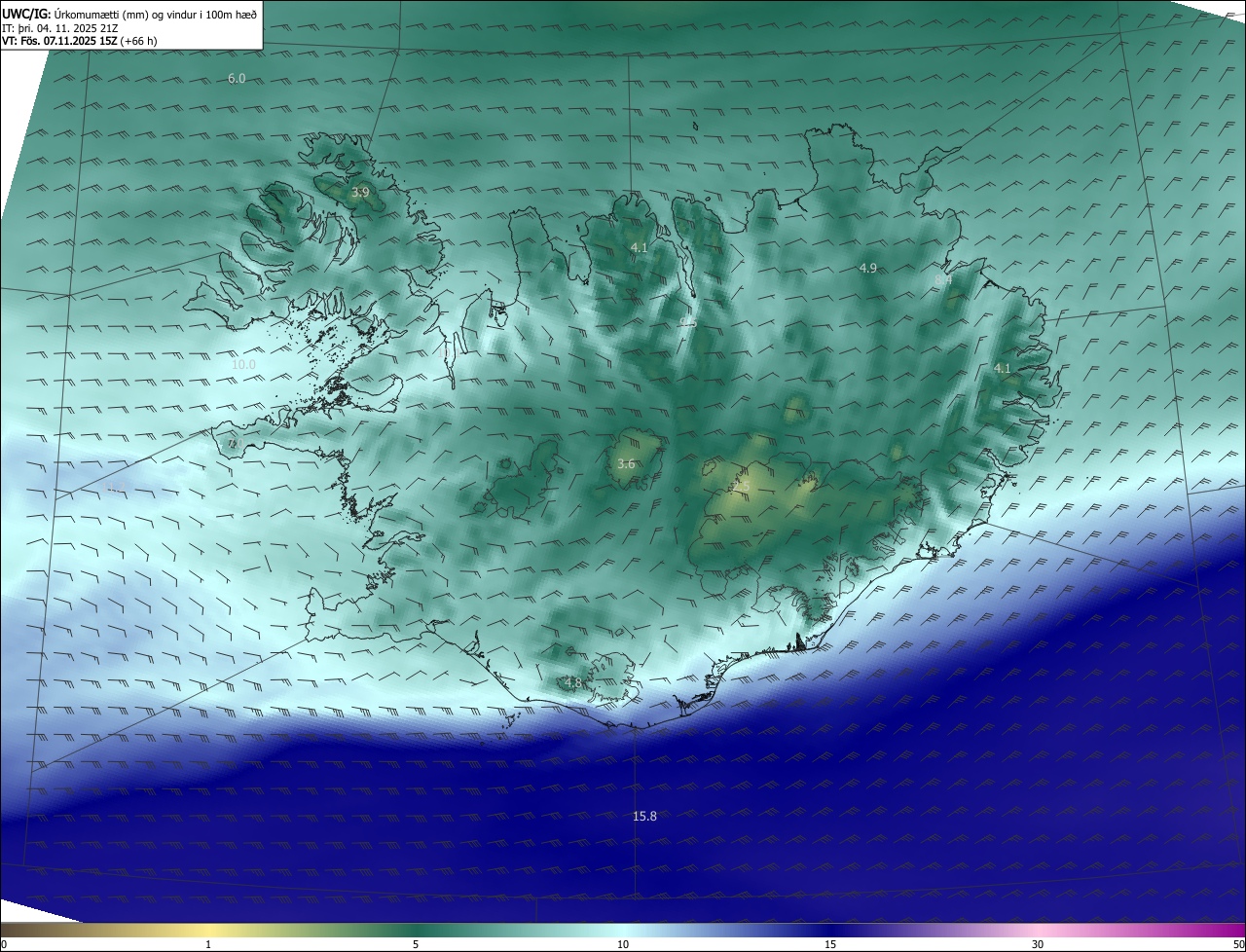The image size is (1246, 952).
Task: Click the 0 tick on the color scale
Action: pos(4,944)
